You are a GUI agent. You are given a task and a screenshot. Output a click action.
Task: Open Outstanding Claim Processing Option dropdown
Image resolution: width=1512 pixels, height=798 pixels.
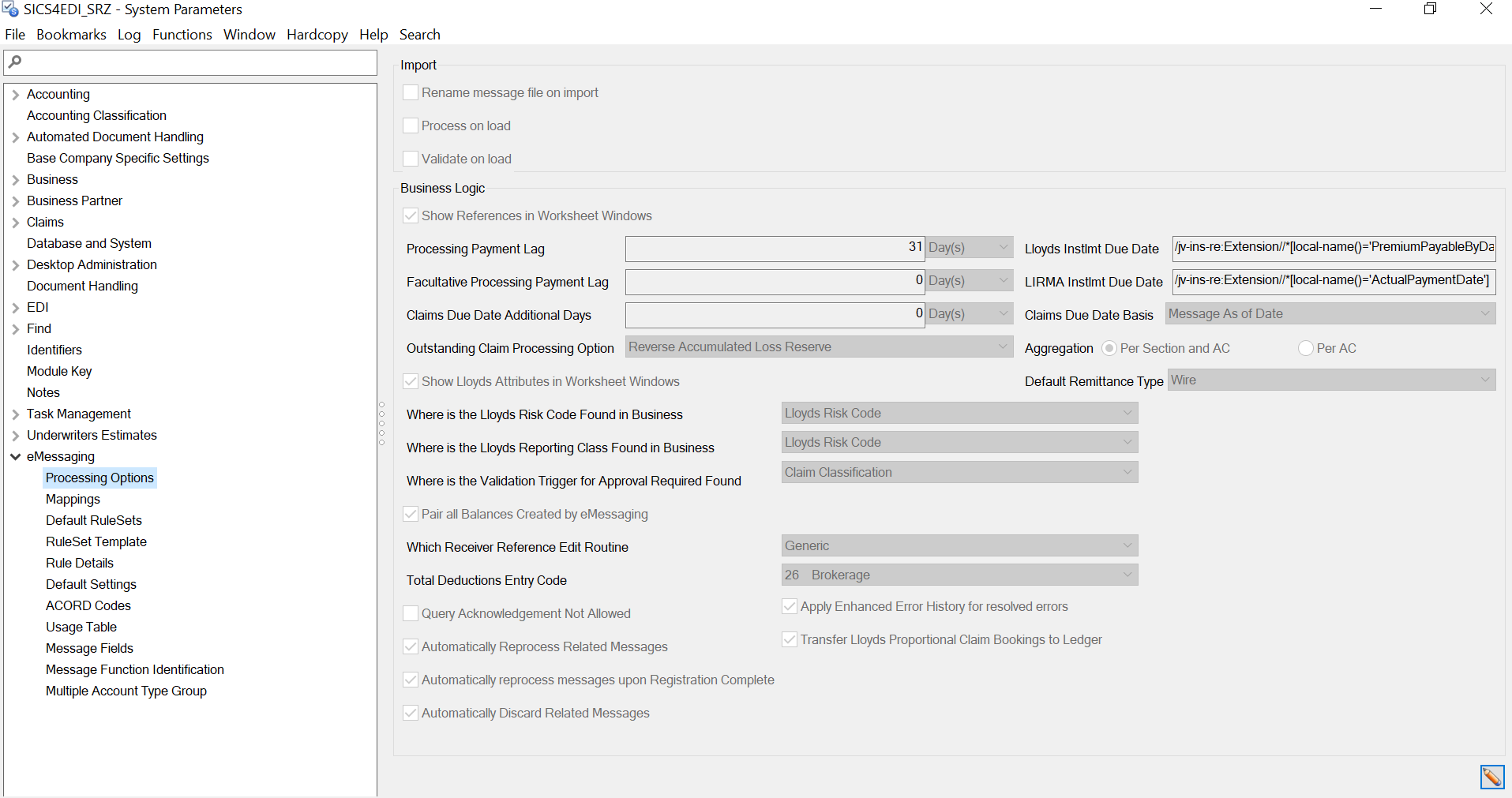click(819, 347)
